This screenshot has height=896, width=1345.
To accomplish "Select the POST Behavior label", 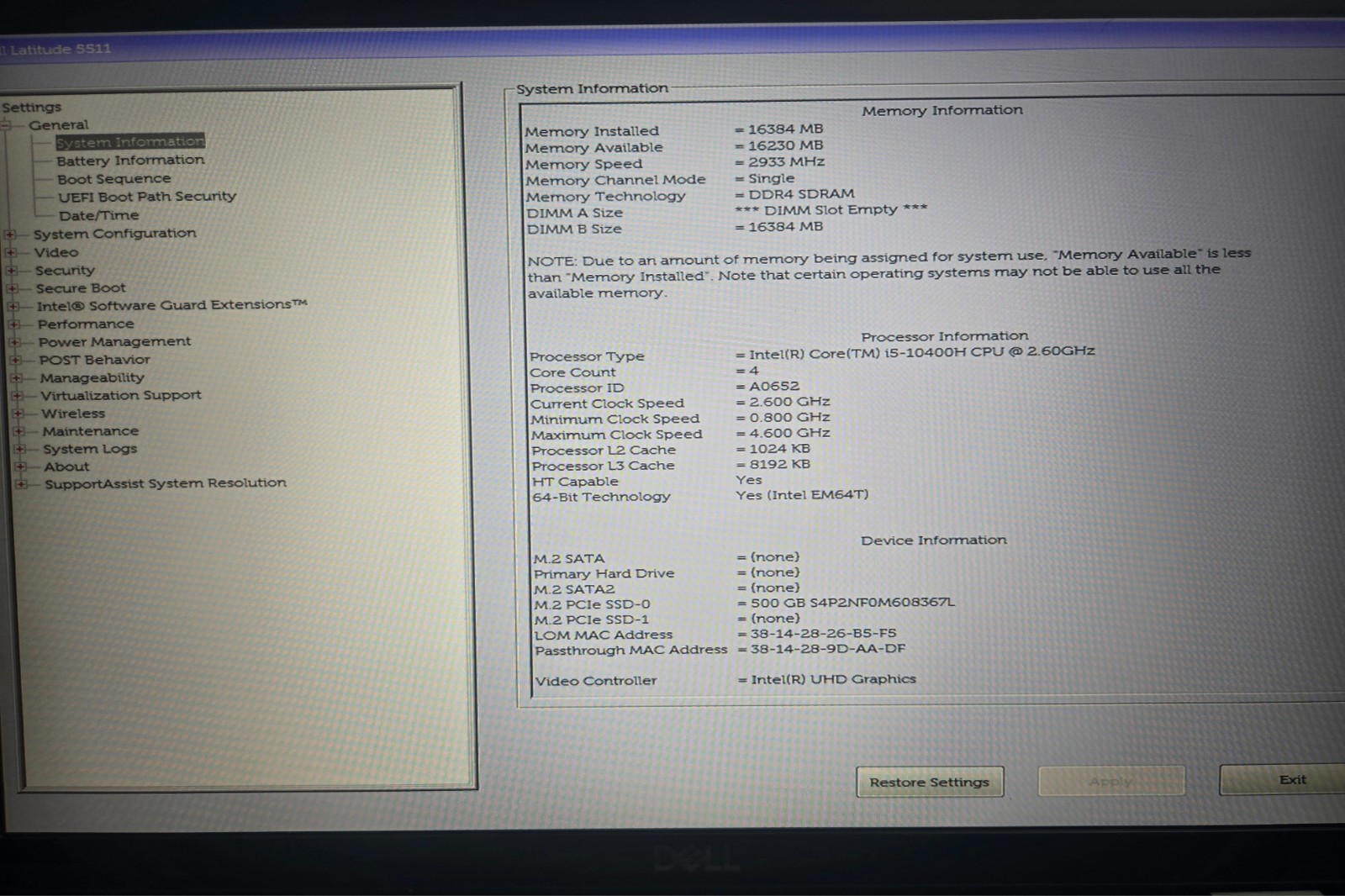I will (94, 360).
